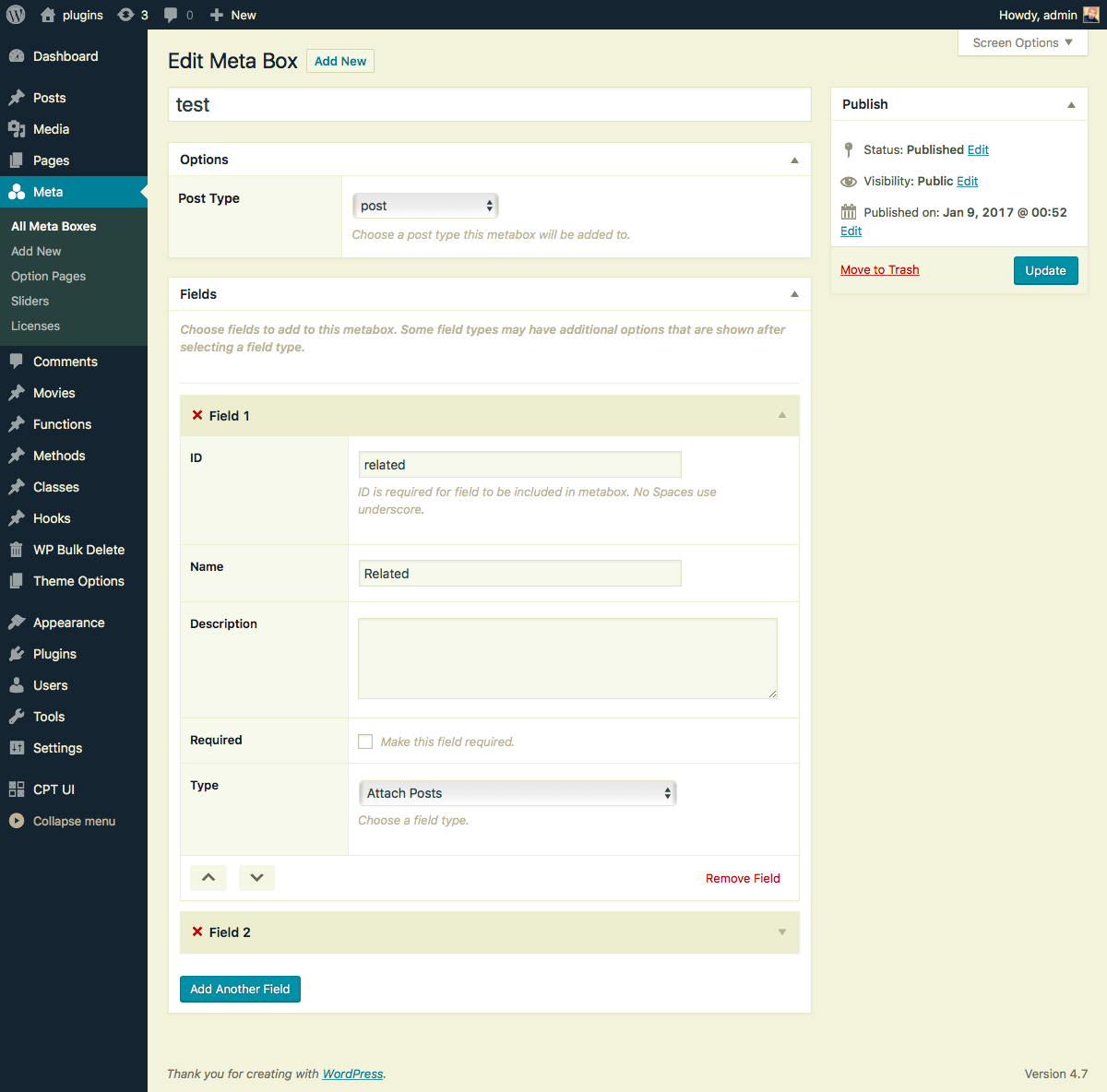Click the ID input containing 'related'
The image size is (1107, 1092).
coord(519,464)
